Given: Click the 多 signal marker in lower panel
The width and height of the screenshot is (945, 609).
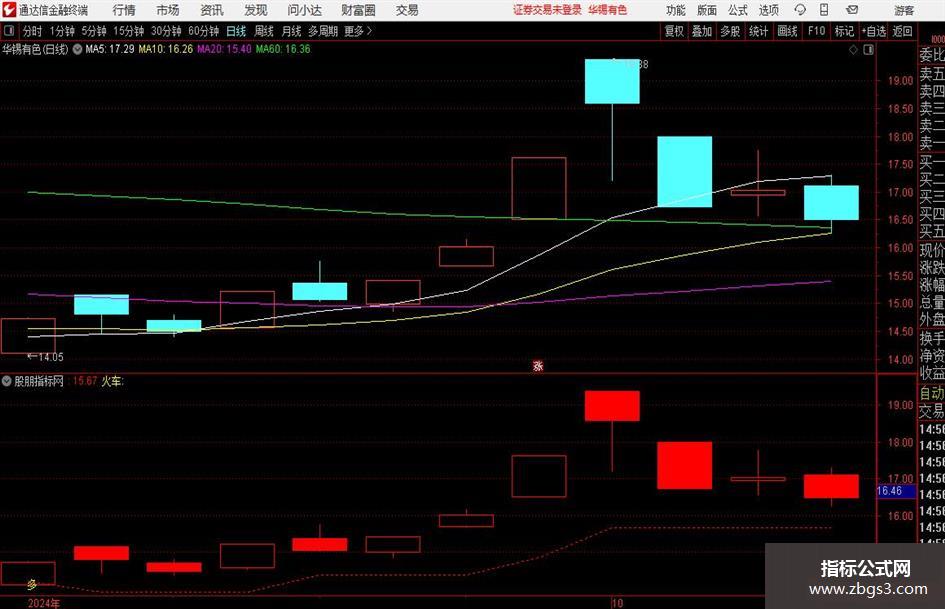Looking at the screenshot, I should coord(32,584).
